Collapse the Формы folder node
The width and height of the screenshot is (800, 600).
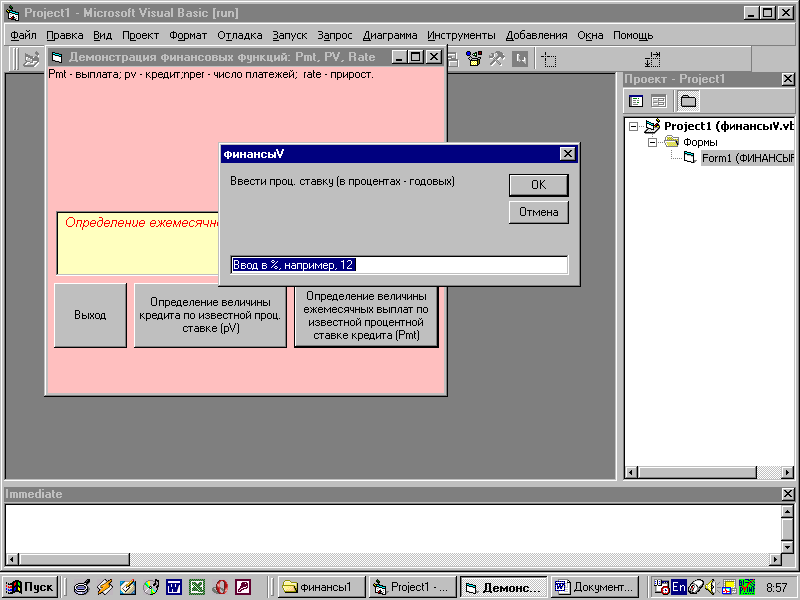652,142
